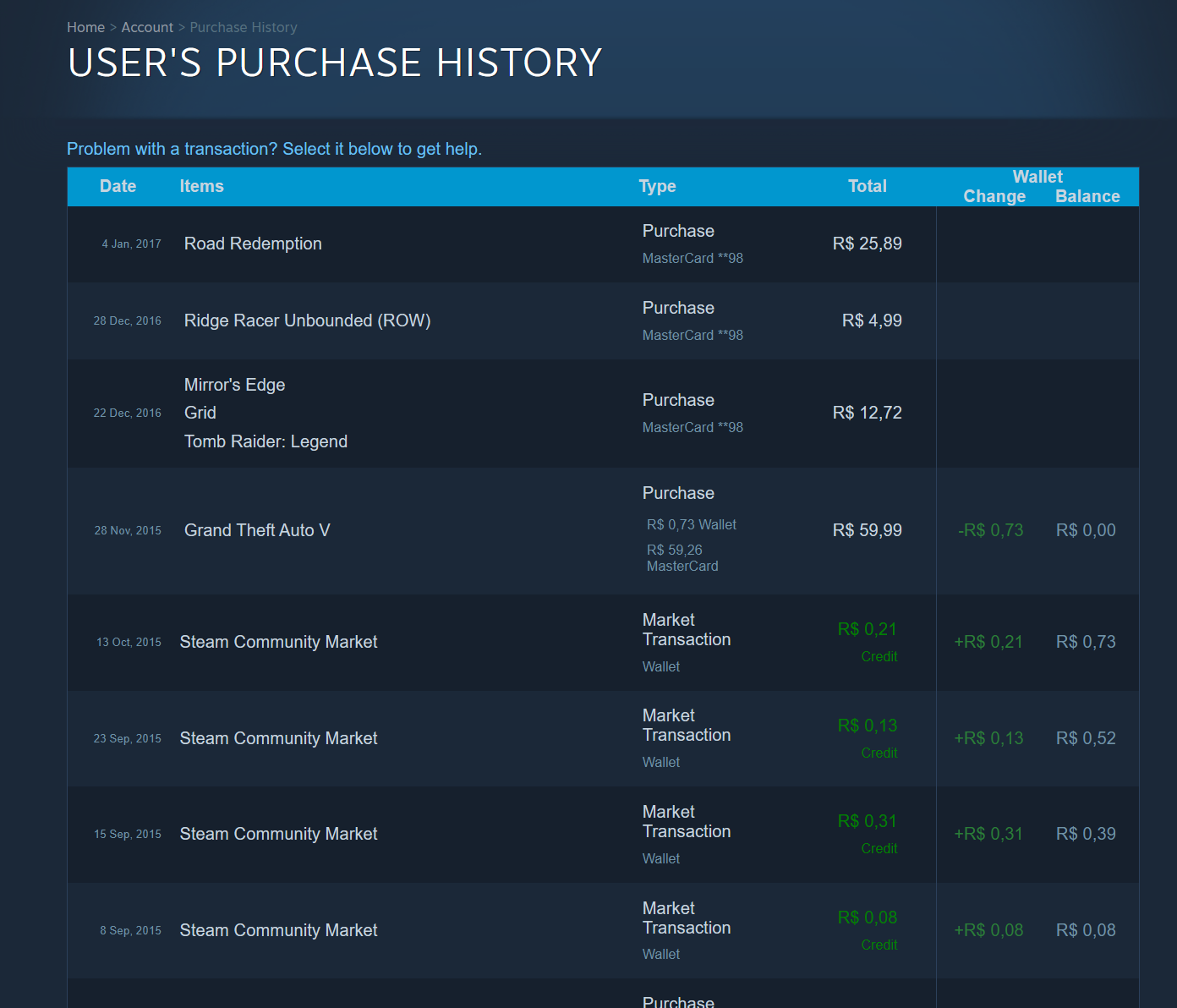Click the R$ 0,21 total amount above Credit
The height and width of the screenshot is (1008, 1177).
click(x=867, y=629)
